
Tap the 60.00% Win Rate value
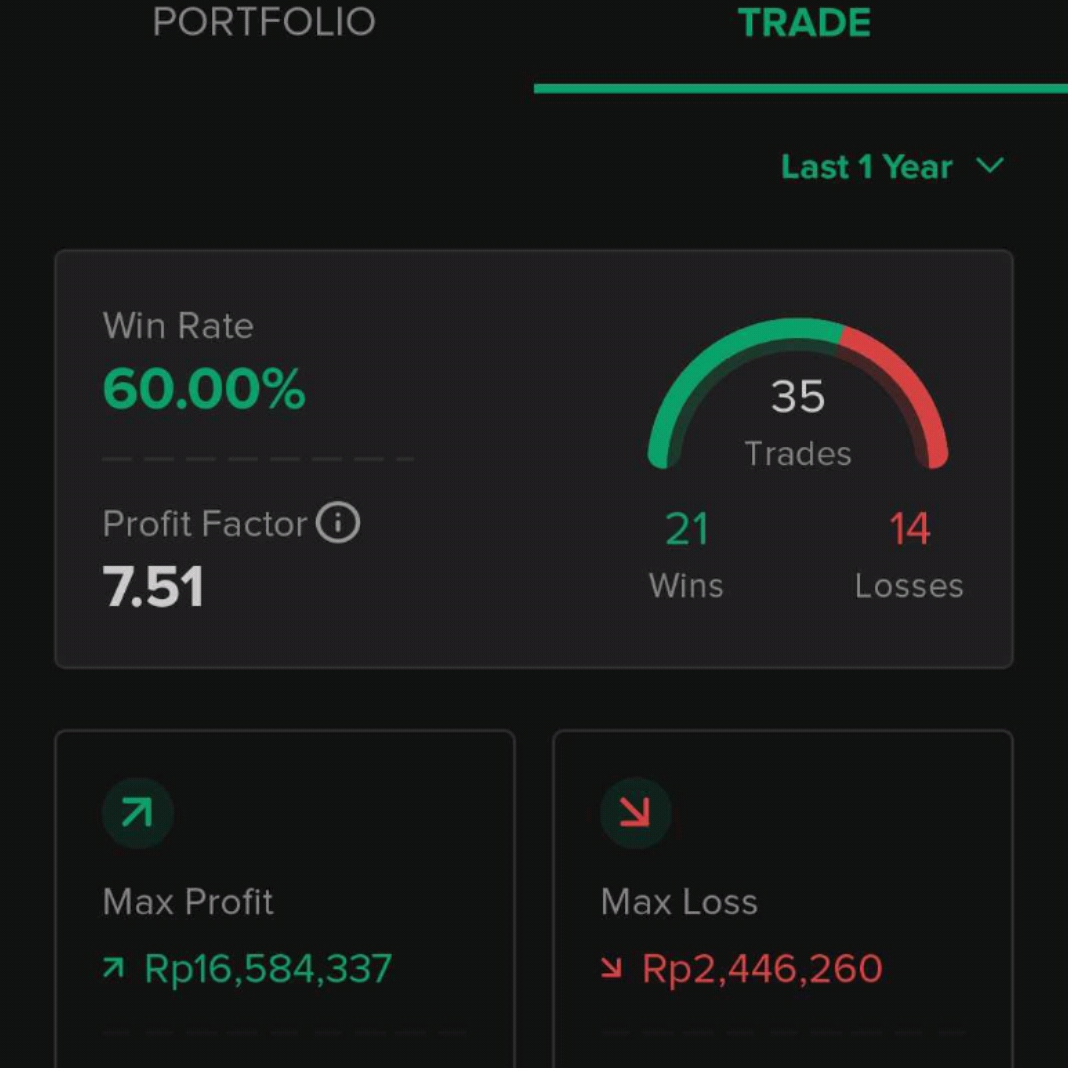tap(204, 389)
